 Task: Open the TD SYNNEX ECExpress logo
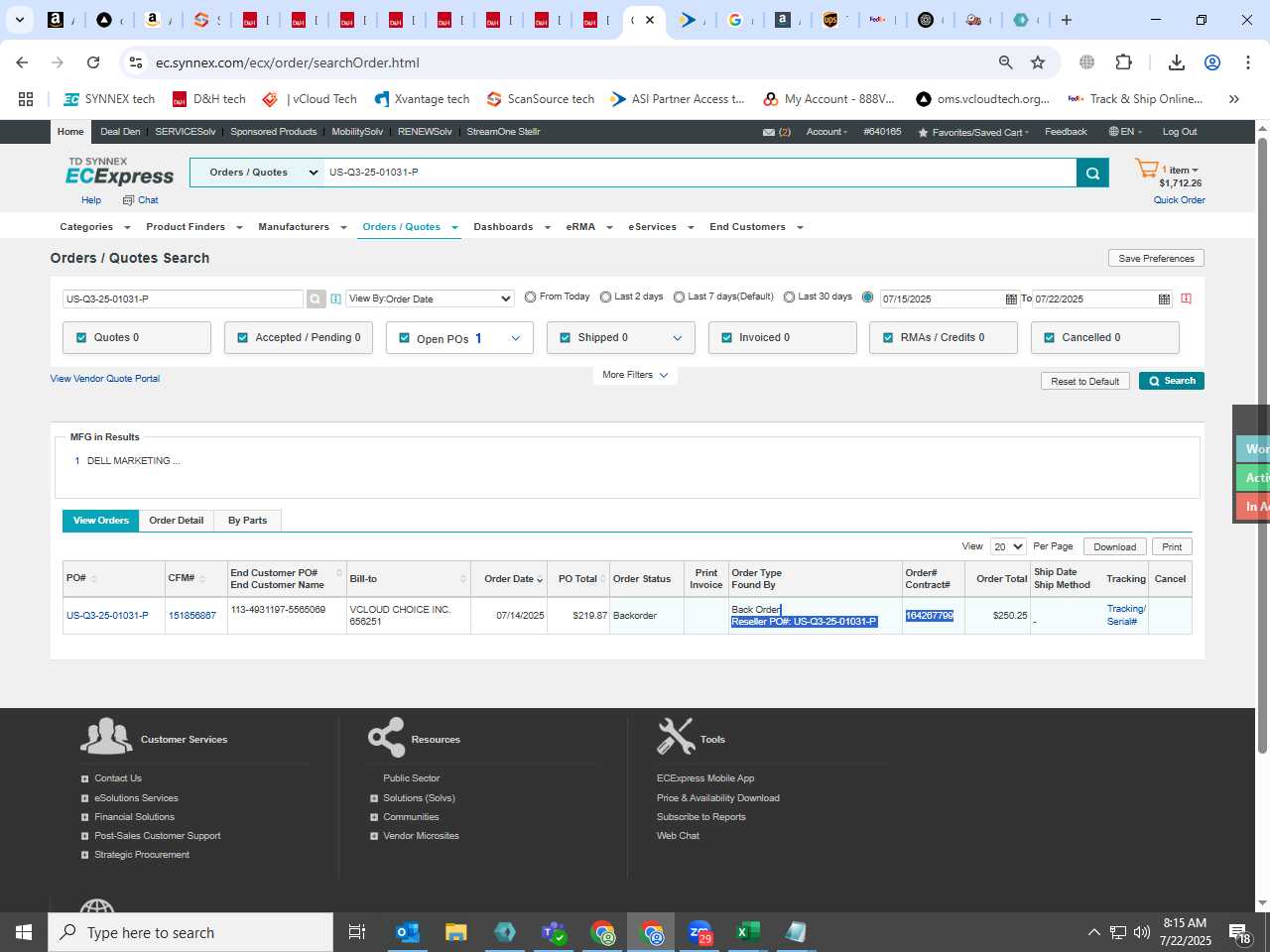point(119,172)
